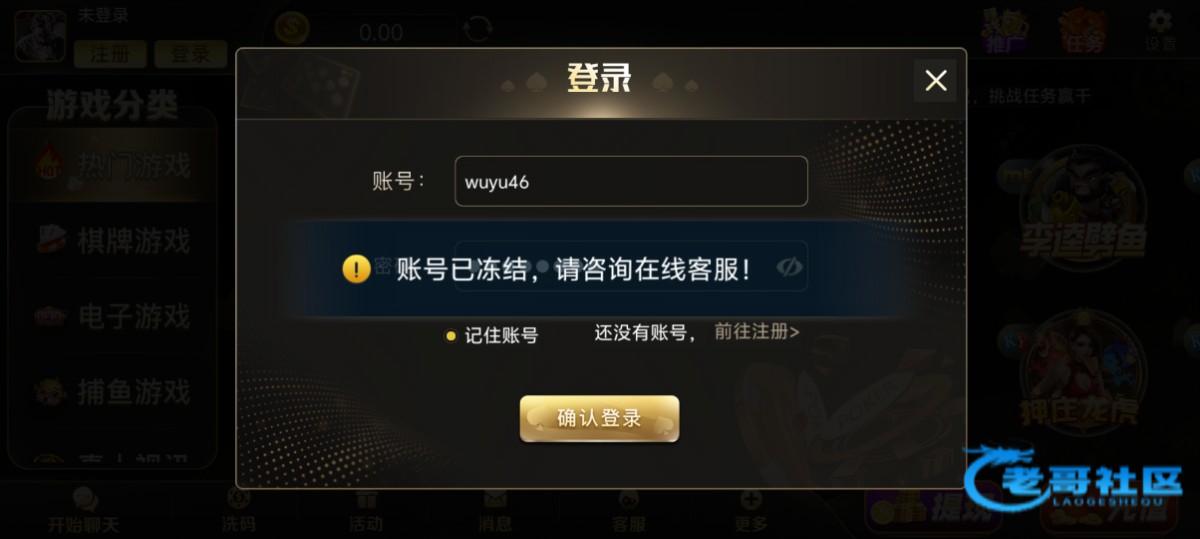1200x539 pixels.
Task: Select 热门游戏 category in sidebar
Action: coord(113,164)
